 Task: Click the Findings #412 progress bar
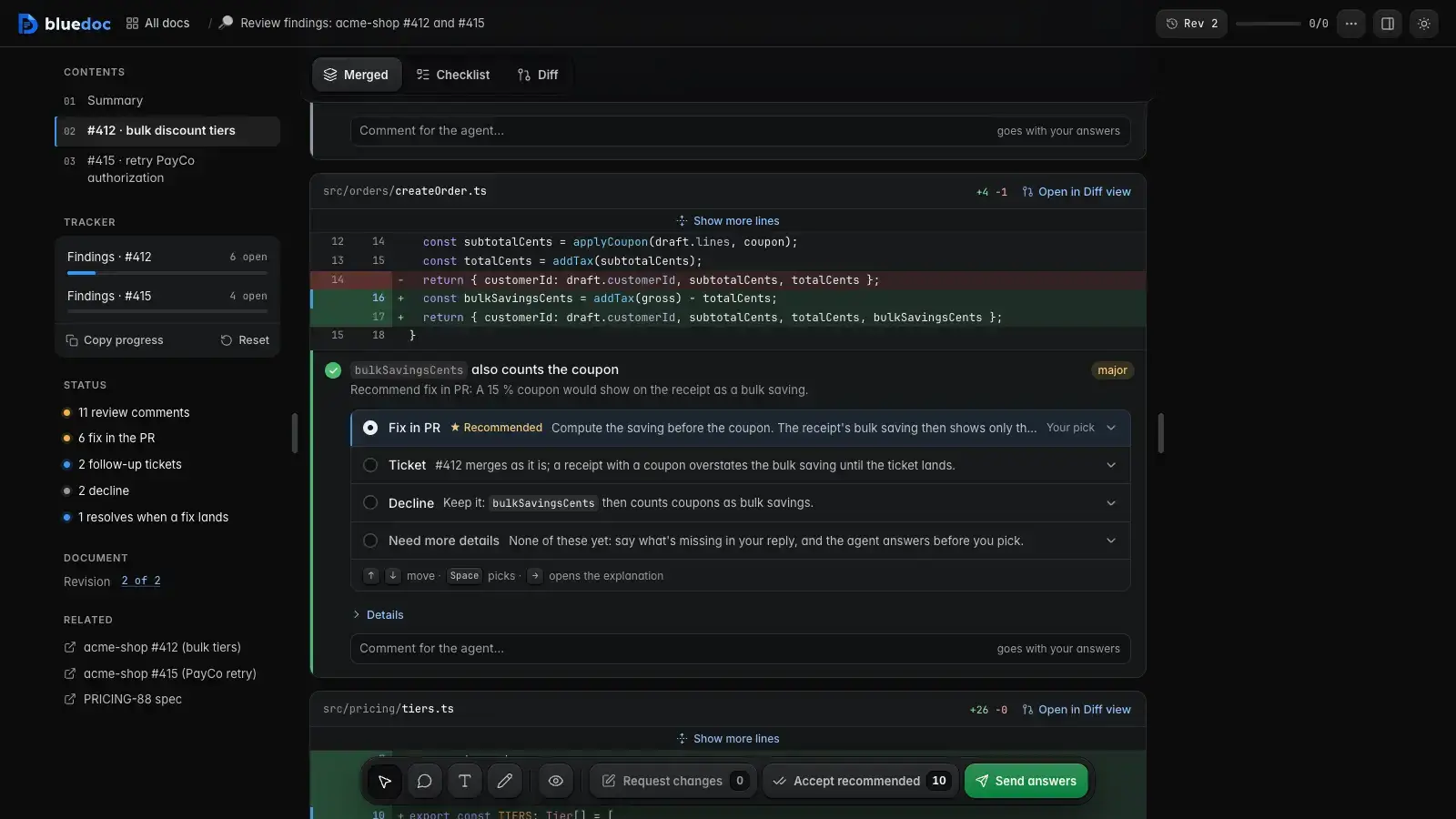[167, 273]
